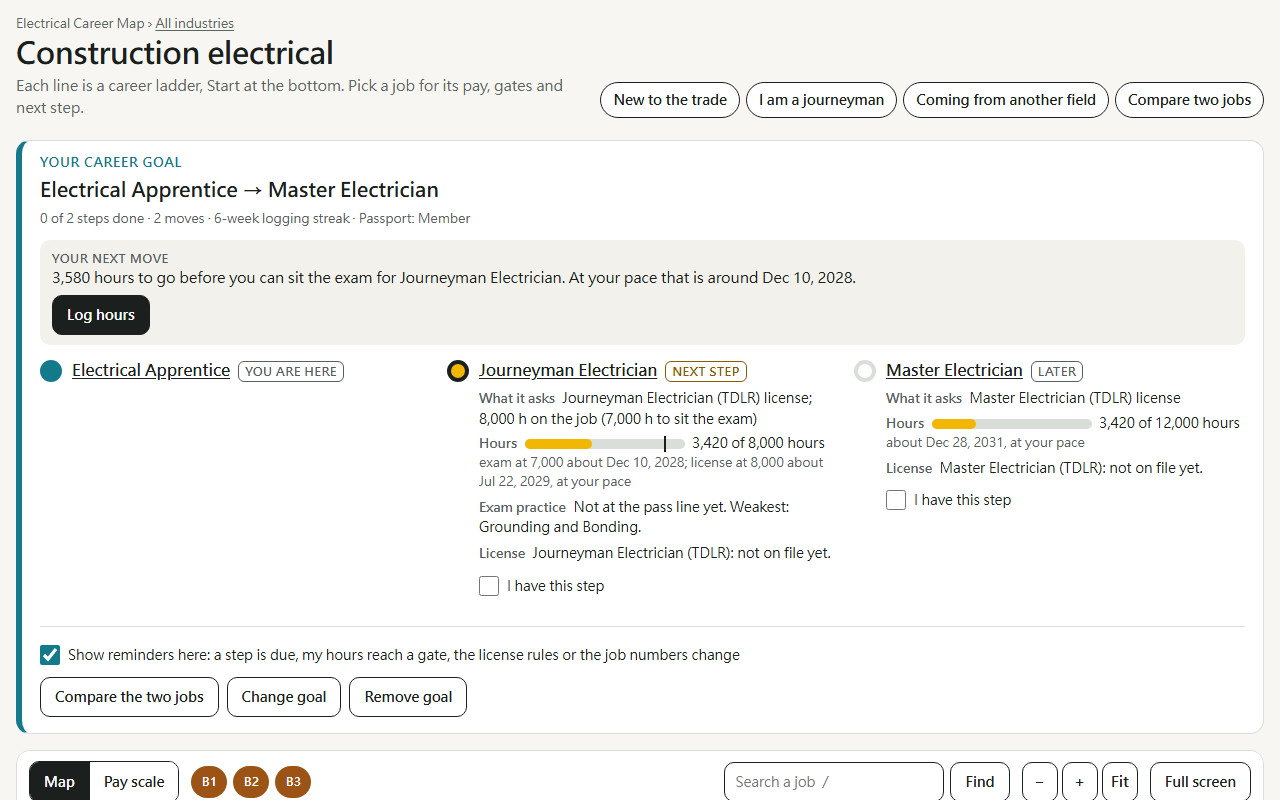Zoom out the map with minus button

(1040, 782)
